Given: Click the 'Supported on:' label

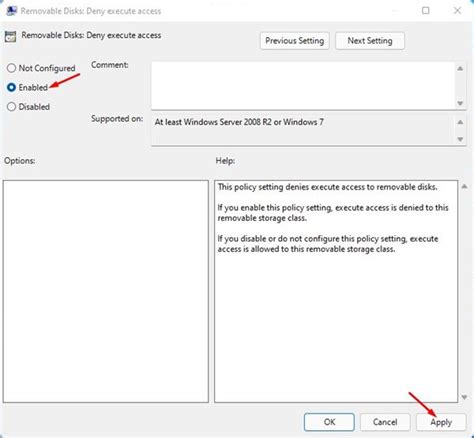Looking at the screenshot, I should click(117, 119).
